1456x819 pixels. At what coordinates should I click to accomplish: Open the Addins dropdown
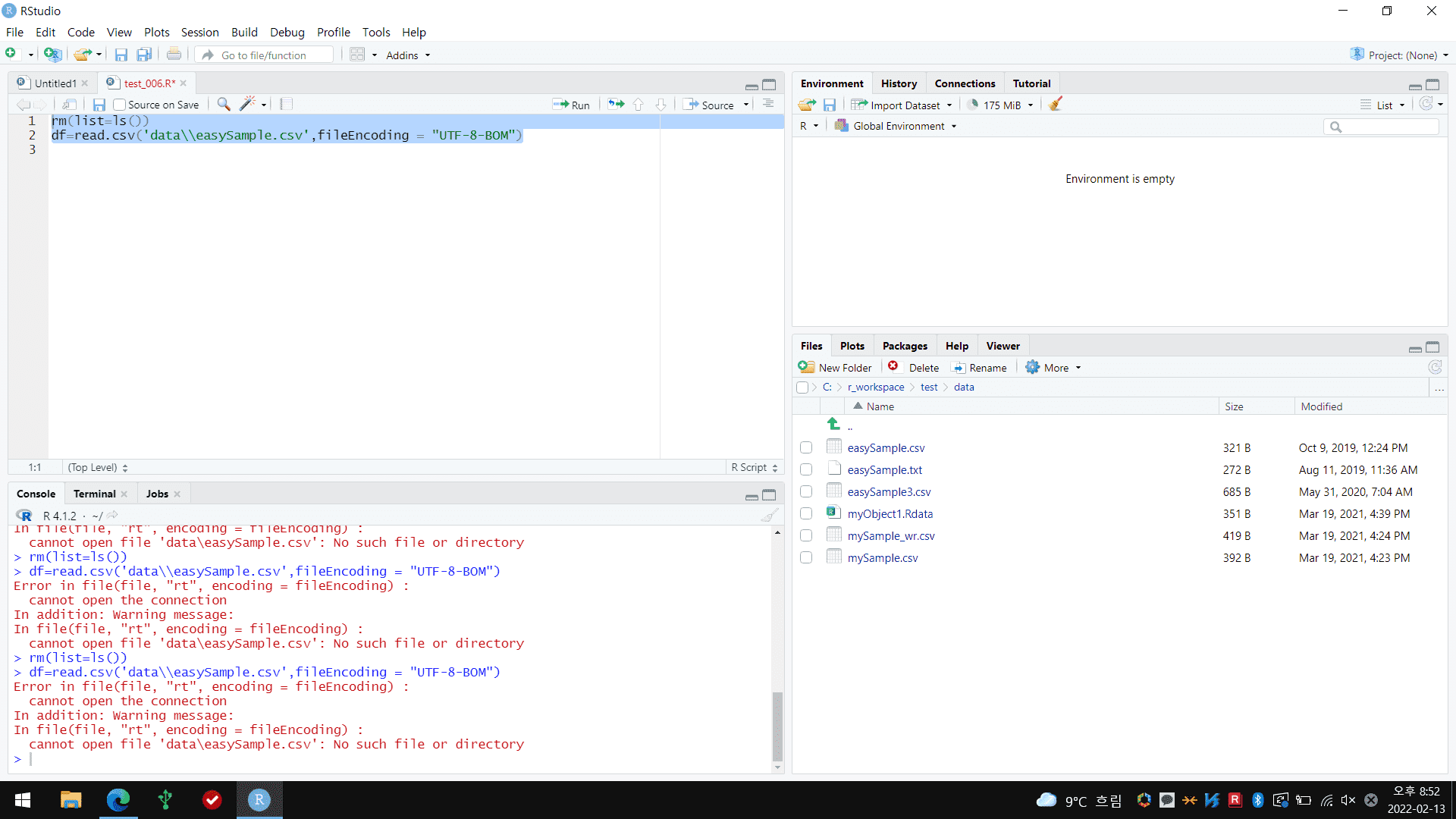pos(408,55)
